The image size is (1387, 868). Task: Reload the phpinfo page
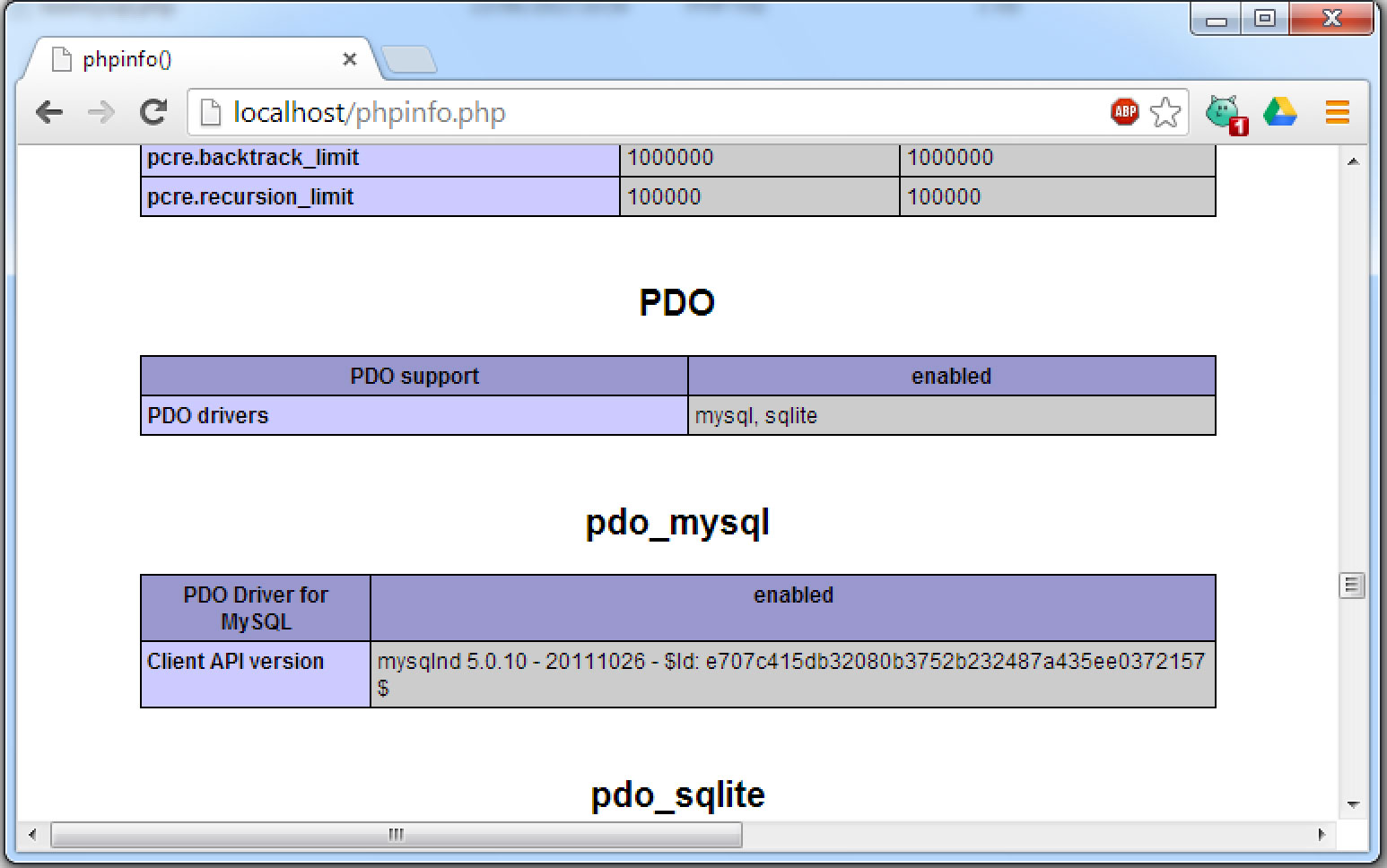tap(153, 112)
